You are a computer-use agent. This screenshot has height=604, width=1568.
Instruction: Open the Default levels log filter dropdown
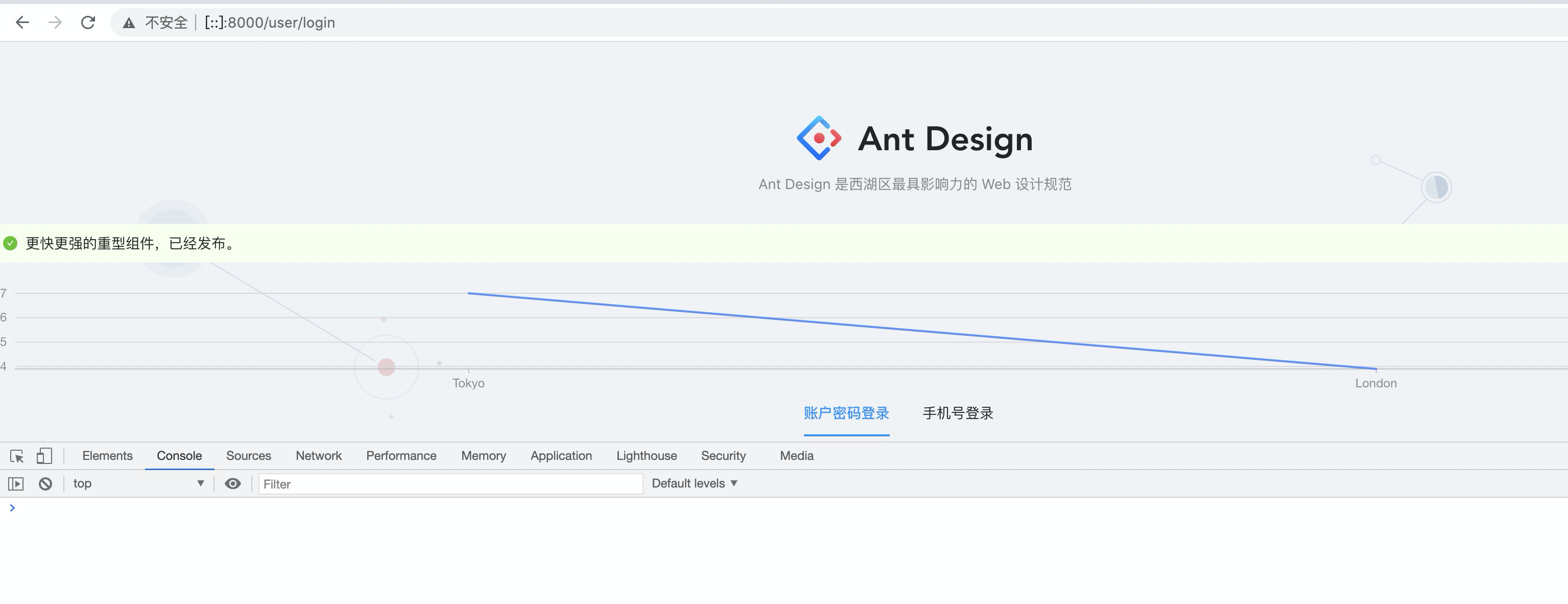pos(694,483)
